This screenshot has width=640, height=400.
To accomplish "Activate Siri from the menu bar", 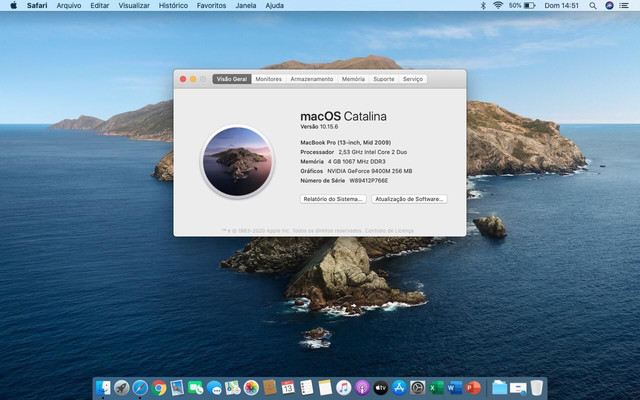I will 609,6.
